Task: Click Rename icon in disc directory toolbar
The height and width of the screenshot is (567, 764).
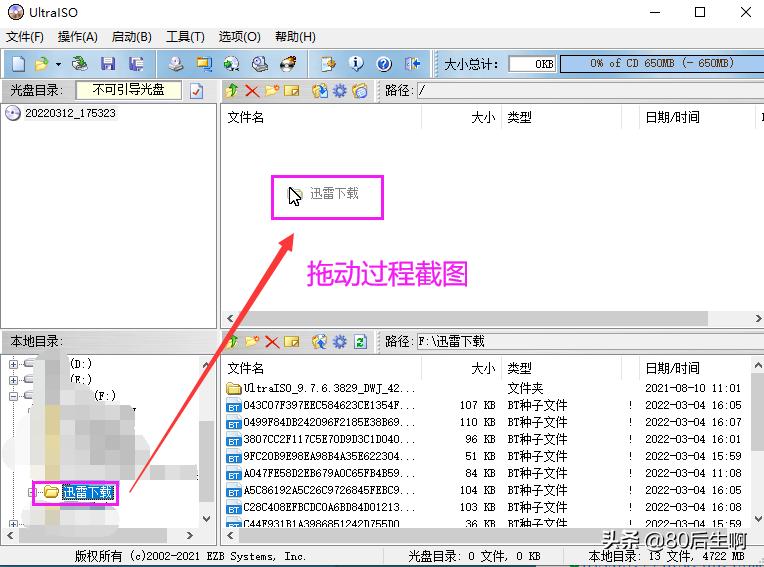Action: coord(292,91)
